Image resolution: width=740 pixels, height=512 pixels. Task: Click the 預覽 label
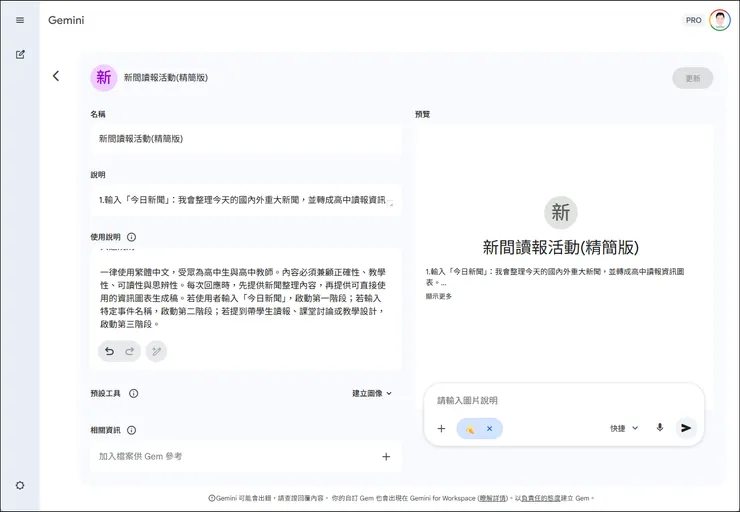click(x=422, y=114)
